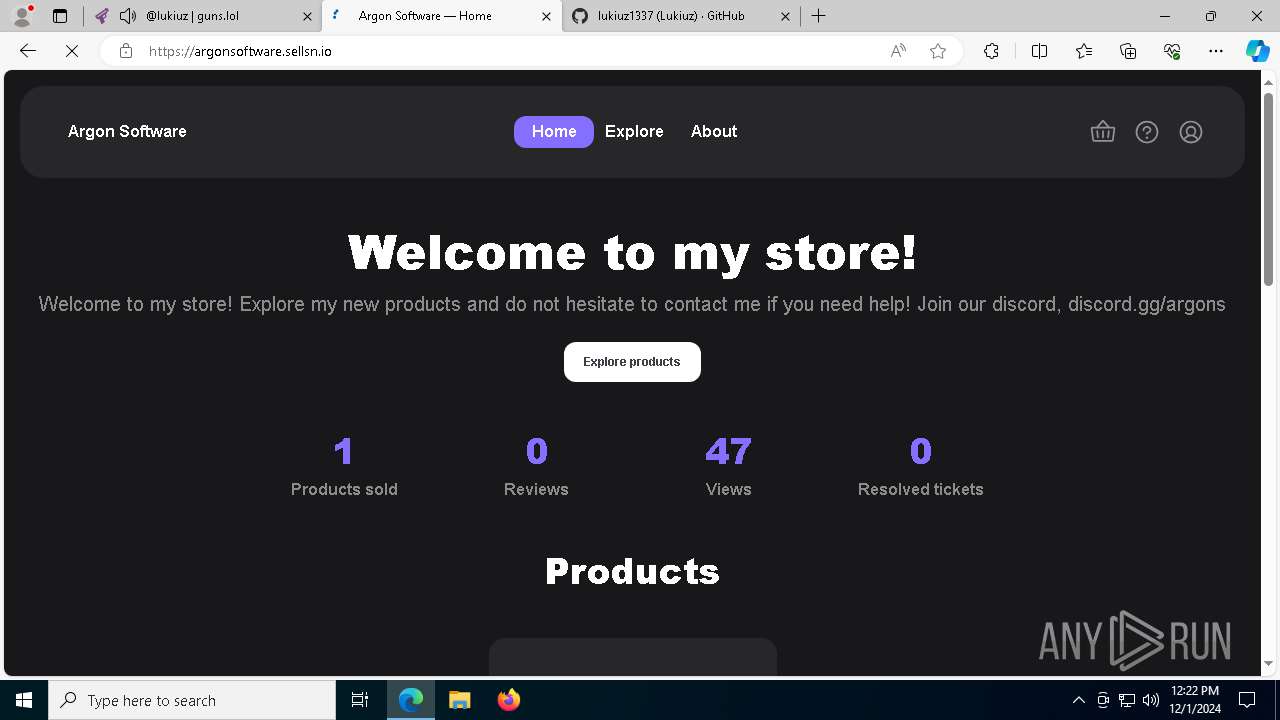The image size is (1280, 720).
Task: Add this page to favorites
Action: (x=938, y=51)
